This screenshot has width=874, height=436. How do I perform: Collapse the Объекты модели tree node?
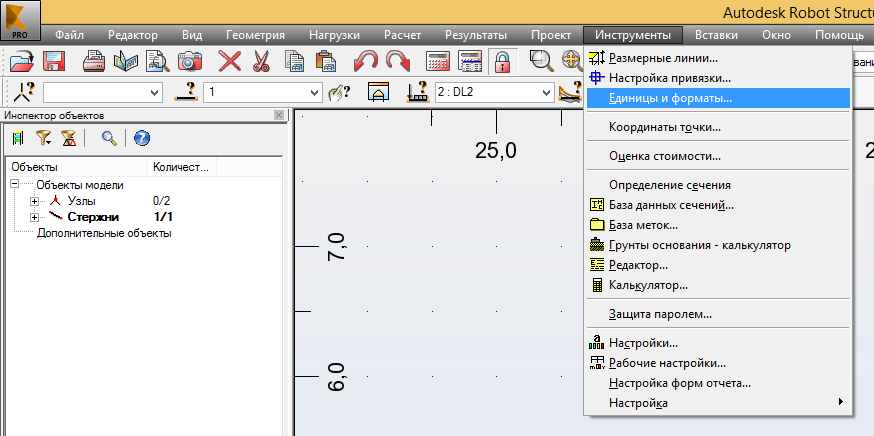pos(15,185)
